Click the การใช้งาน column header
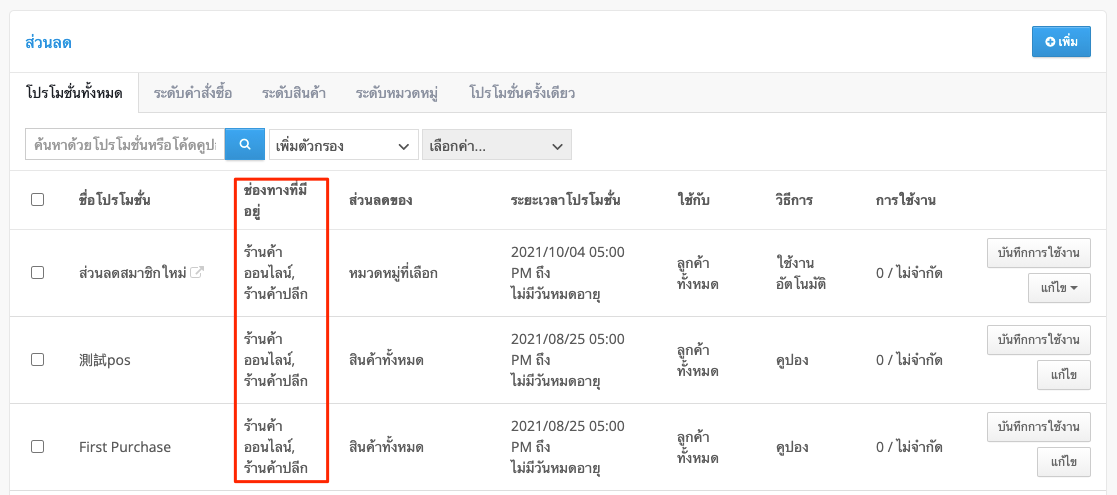This screenshot has height=495, width=1117. [x=905, y=200]
